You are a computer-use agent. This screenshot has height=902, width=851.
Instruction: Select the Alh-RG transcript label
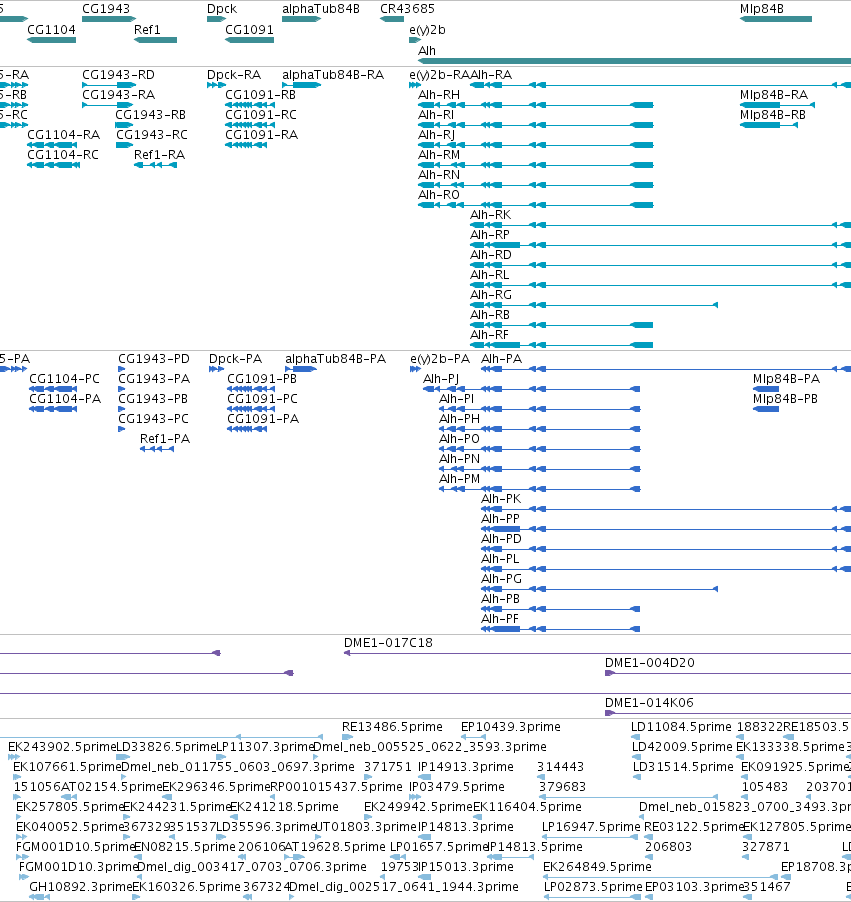tap(491, 295)
